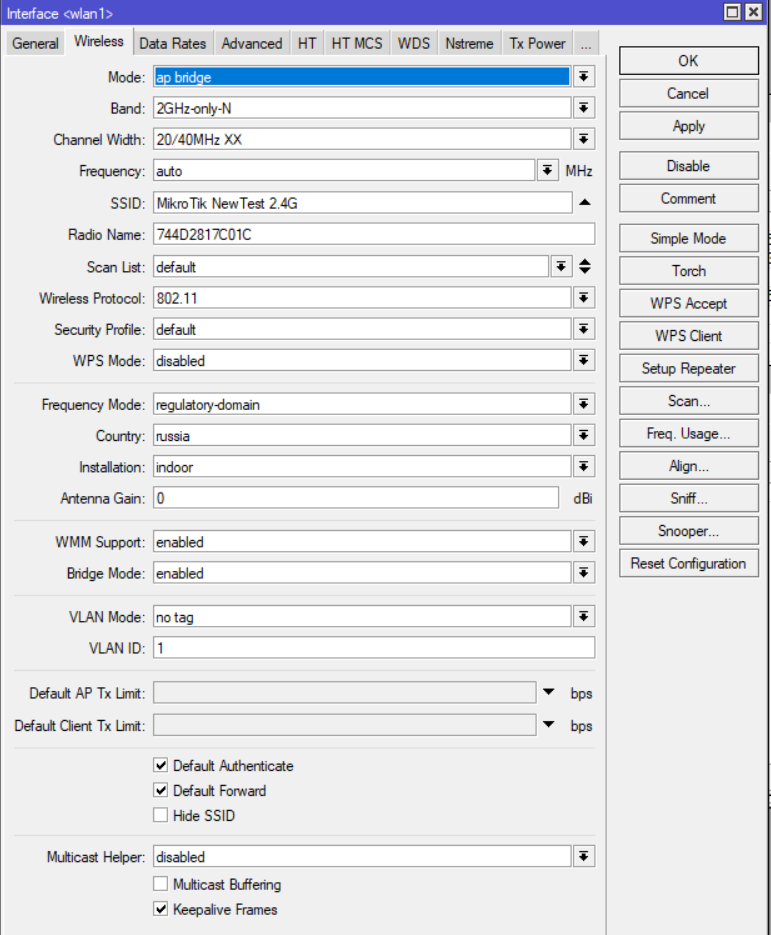Enable the Hide SSID checkbox
Viewport: 771px width, 935px height.
point(160,815)
